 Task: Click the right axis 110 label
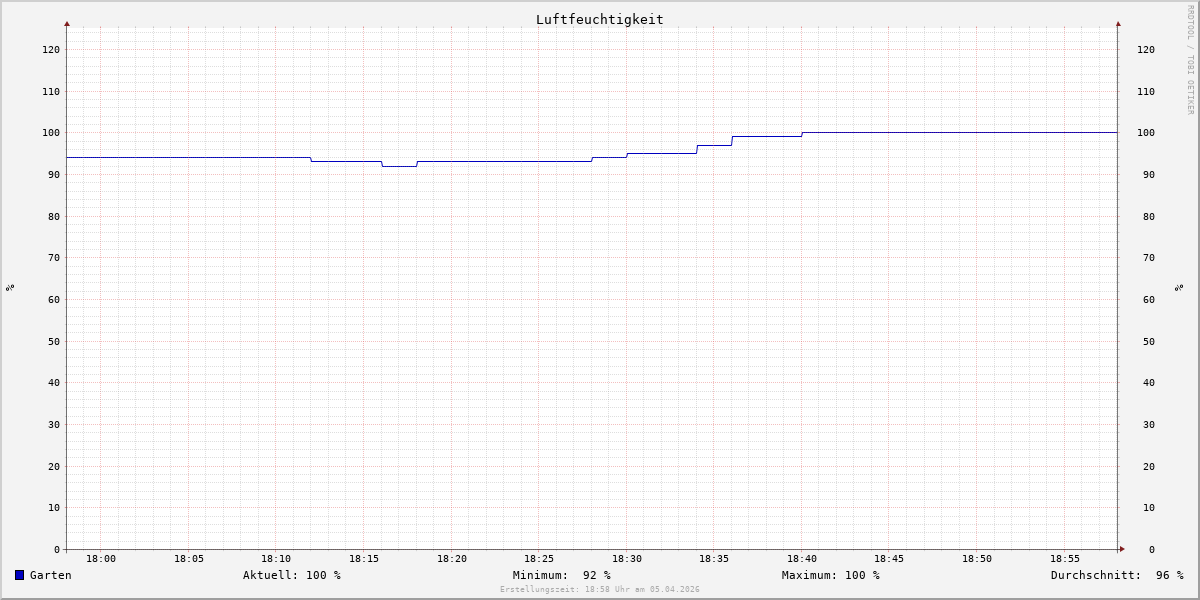click(1146, 92)
